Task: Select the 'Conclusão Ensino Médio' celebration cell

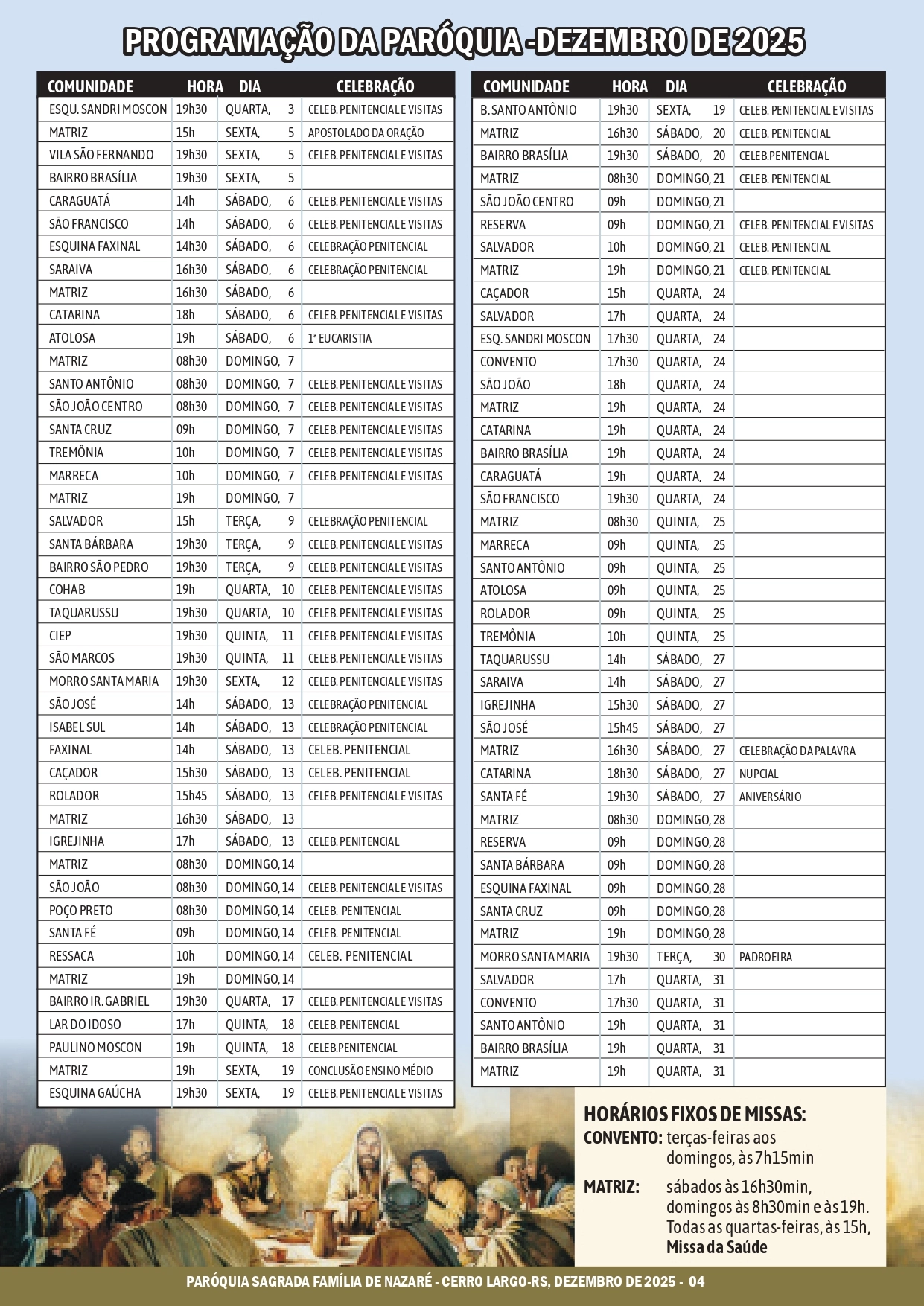Action: pos(370,1071)
